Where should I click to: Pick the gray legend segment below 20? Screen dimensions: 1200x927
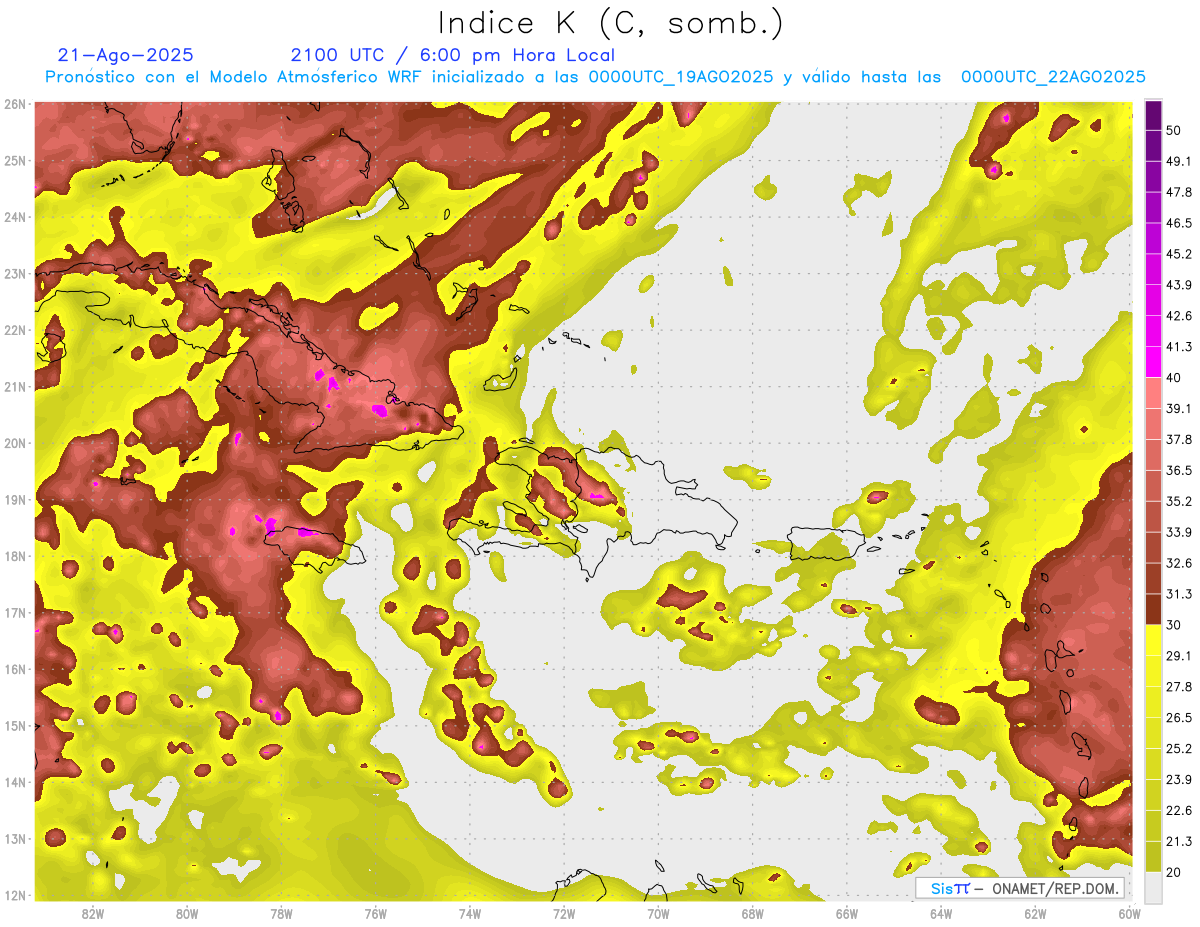click(x=1153, y=886)
